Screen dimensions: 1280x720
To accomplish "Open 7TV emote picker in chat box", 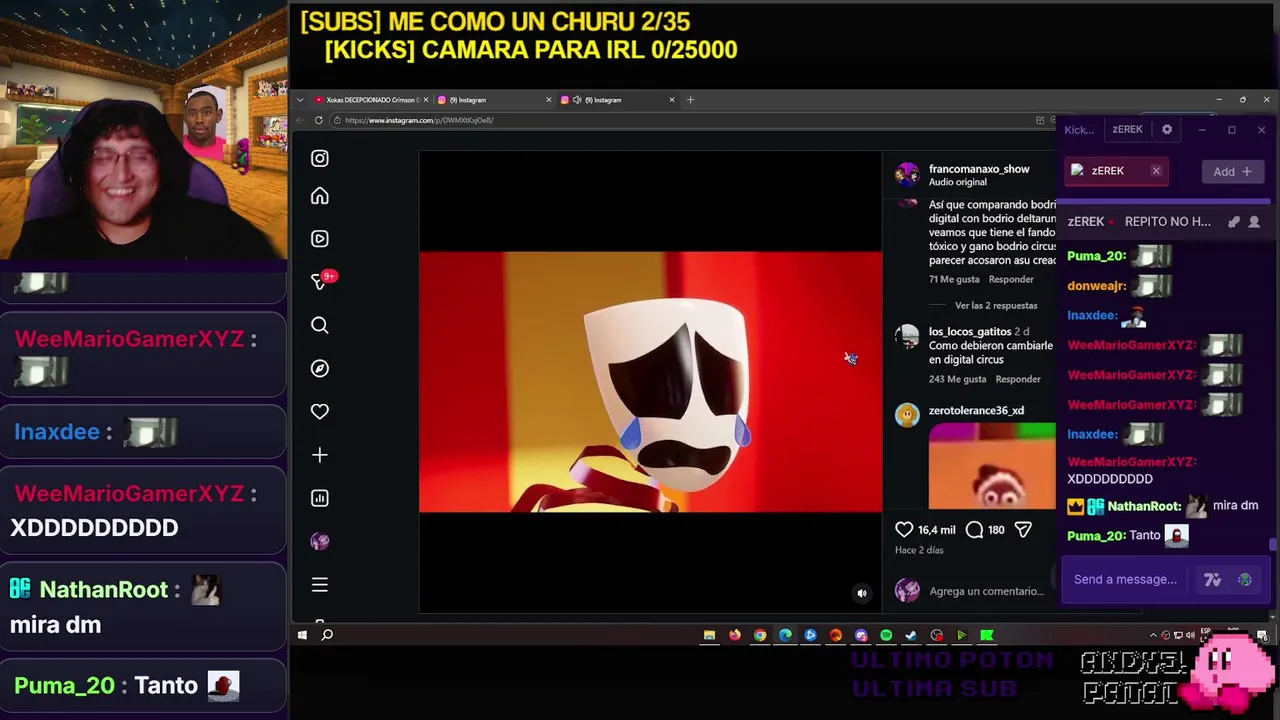I will [x=1213, y=579].
